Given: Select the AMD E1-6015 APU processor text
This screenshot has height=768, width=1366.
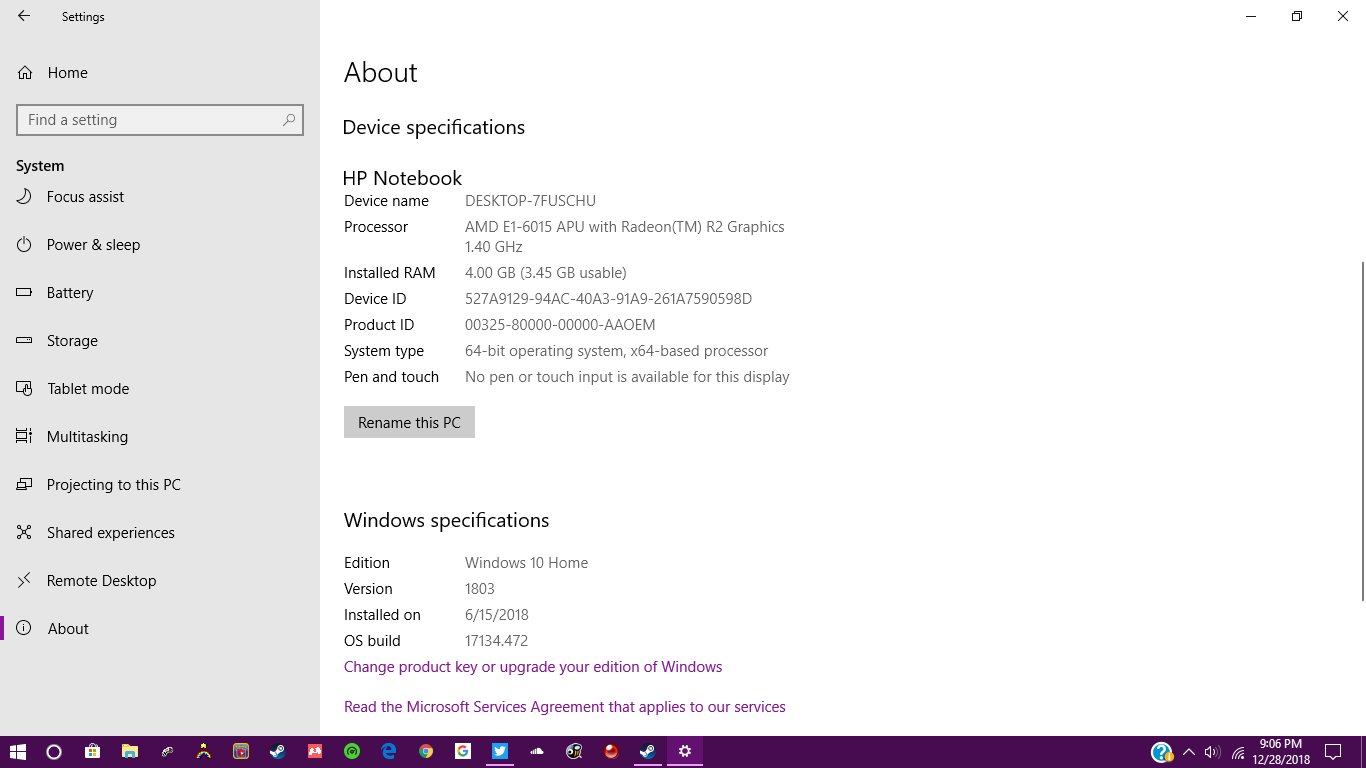Looking at the screenshot, I should pos(624,237).
